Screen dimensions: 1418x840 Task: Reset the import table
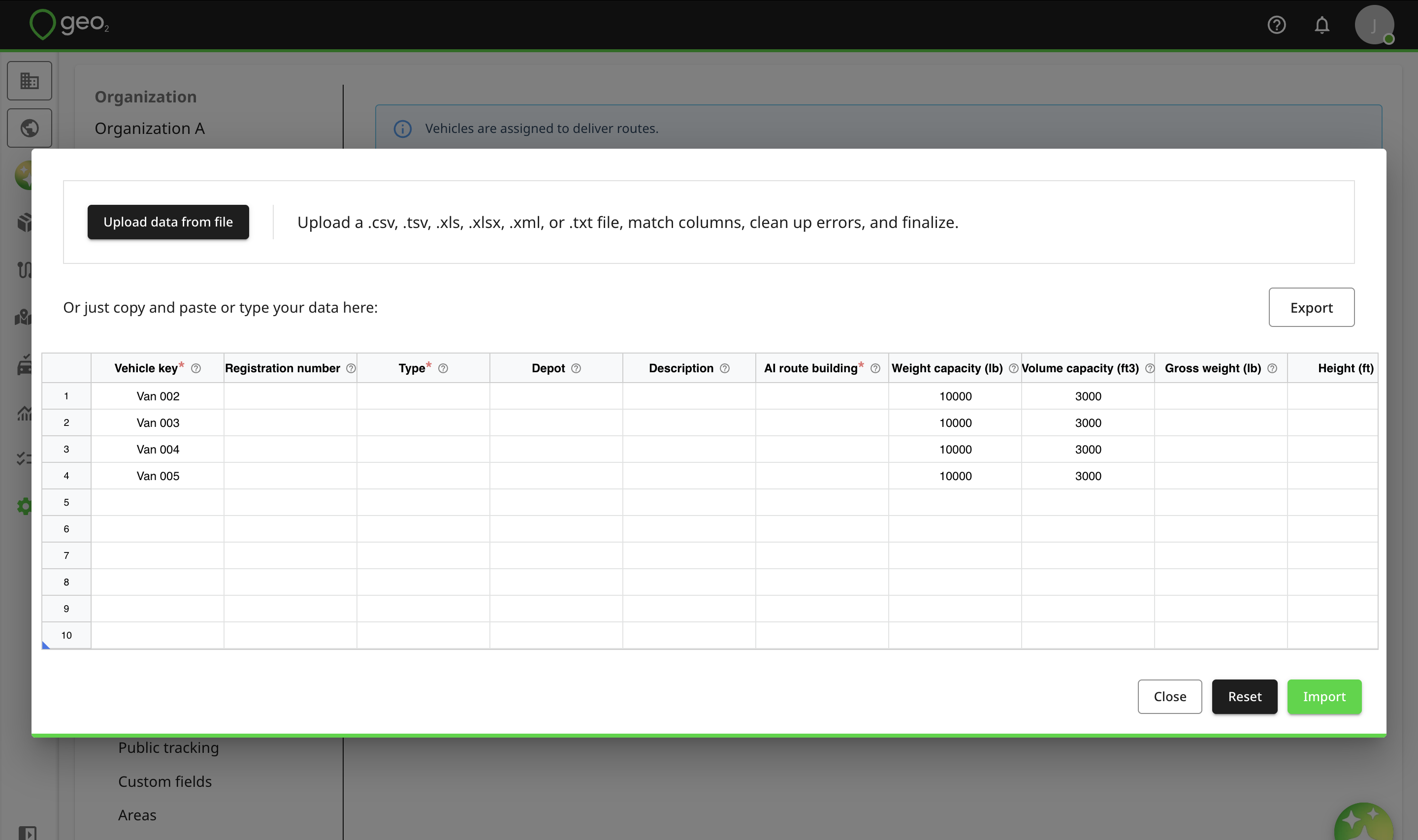pyautogui.click(x=1244, y=697)
